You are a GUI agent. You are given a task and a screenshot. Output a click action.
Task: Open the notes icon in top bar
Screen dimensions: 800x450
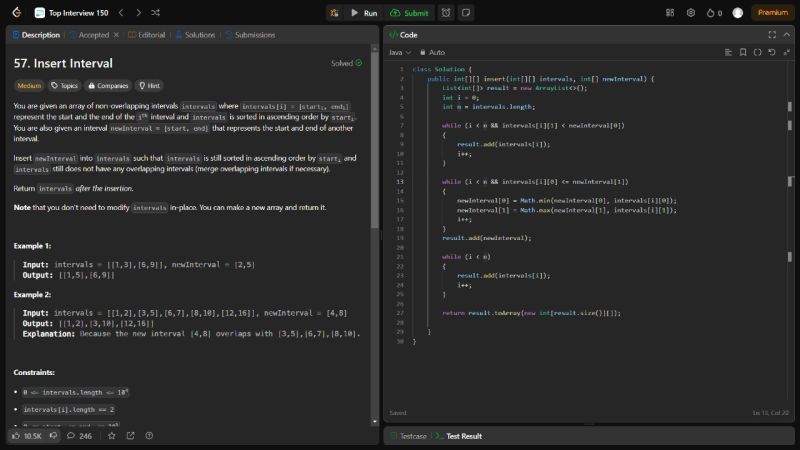(466, 13)
